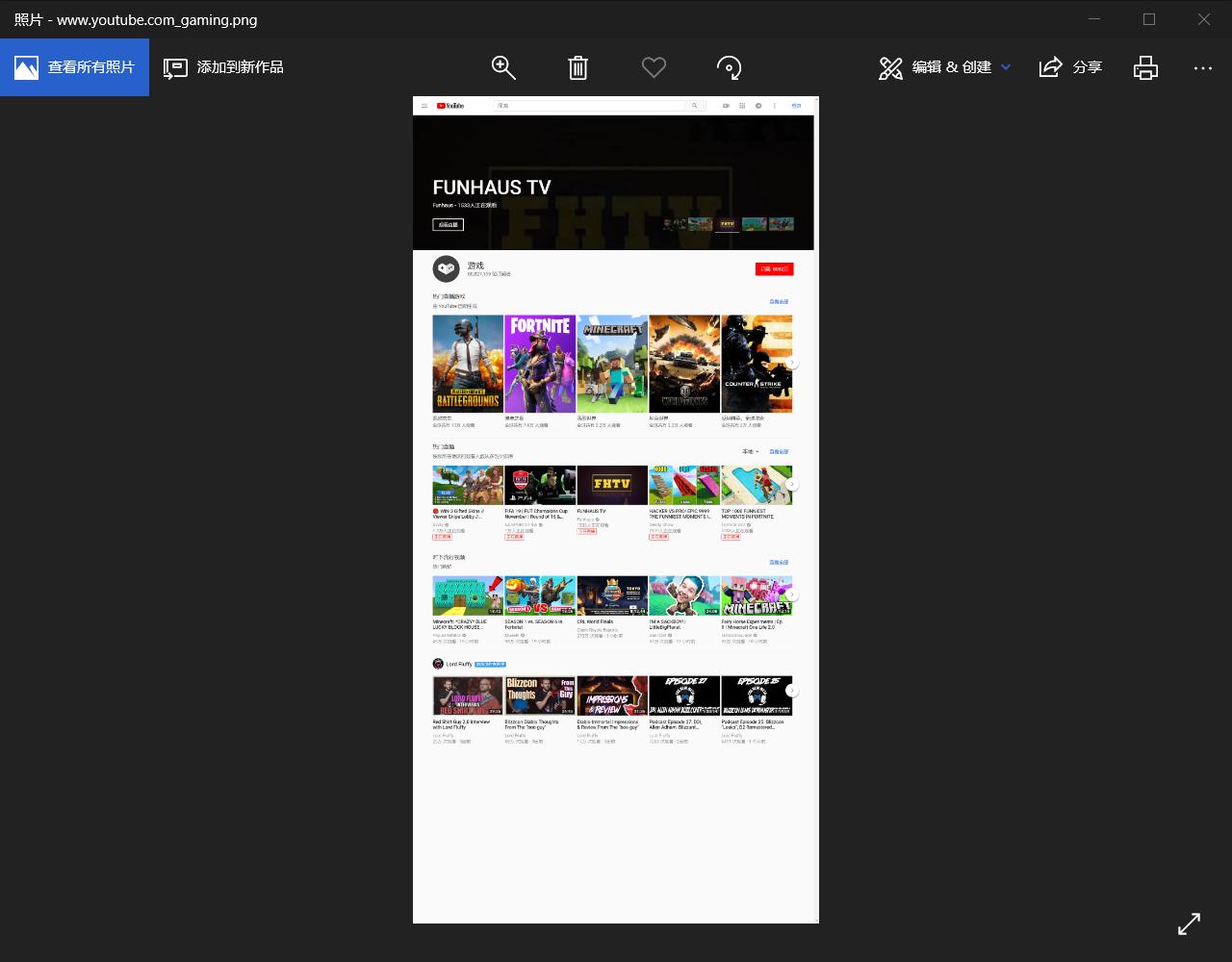The height and width of the screenshot is (962, 1232).
Task: Close the Photos window
Action: point(1204,19)
